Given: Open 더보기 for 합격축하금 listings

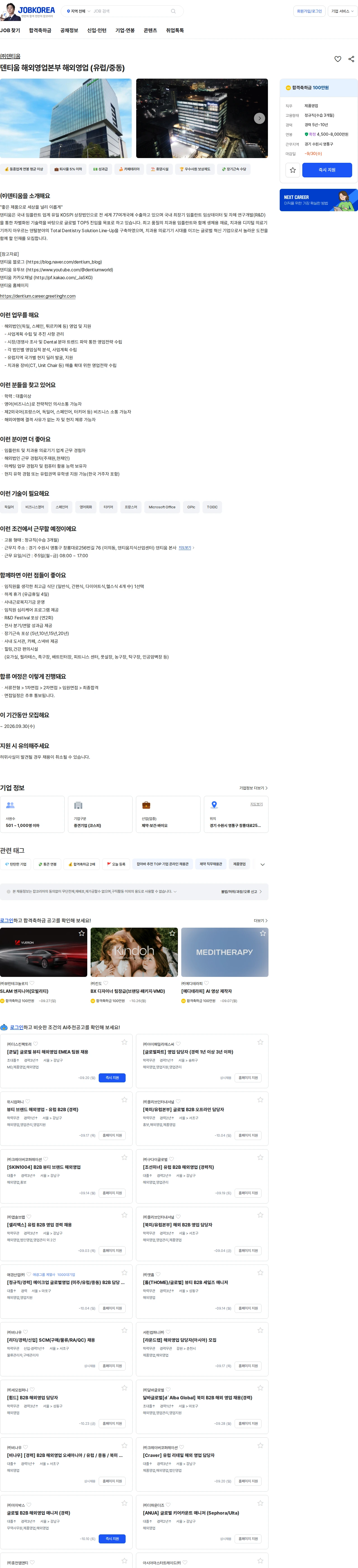Looking at the screenshot, I should (x=261, y=920).
